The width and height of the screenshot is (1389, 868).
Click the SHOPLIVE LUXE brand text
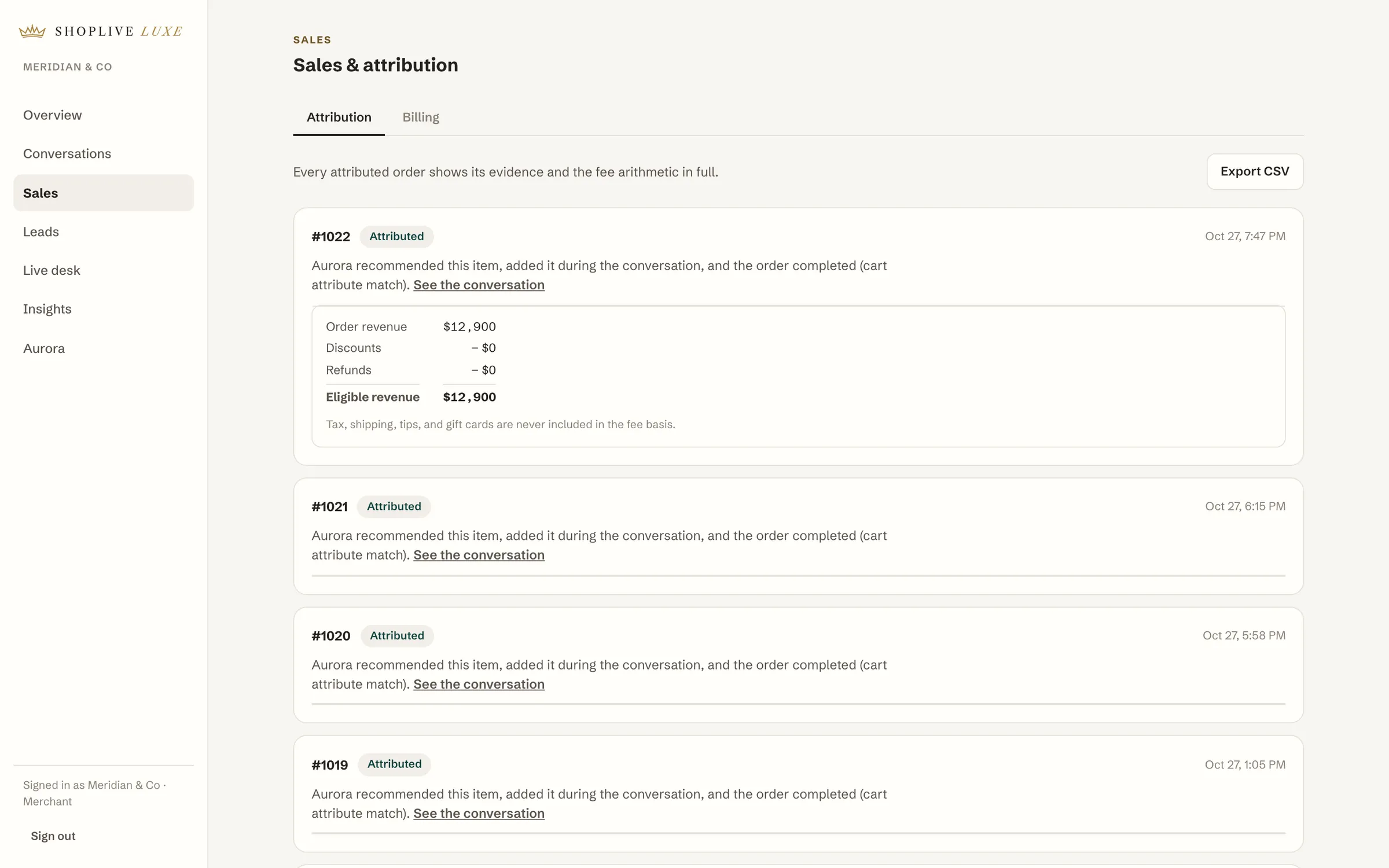coord(119,31)
